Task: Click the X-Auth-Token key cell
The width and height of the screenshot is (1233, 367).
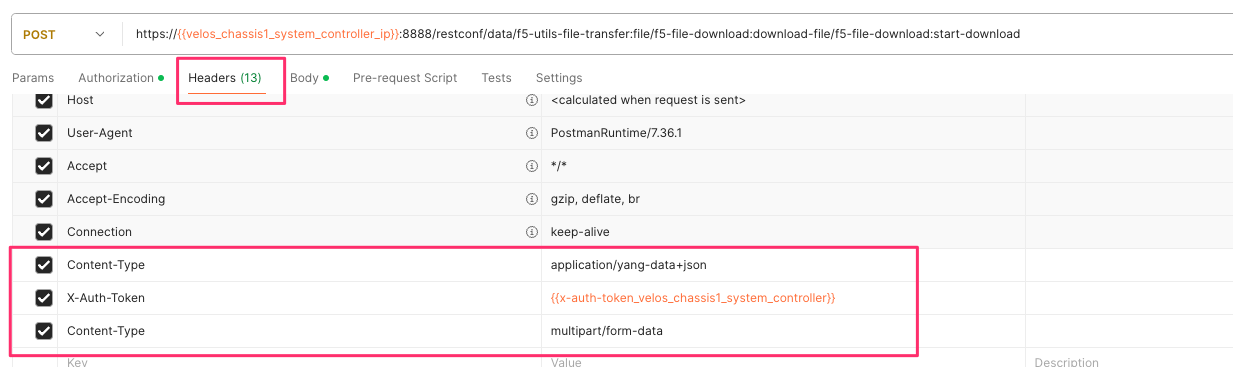Action: tap(300, 298)
